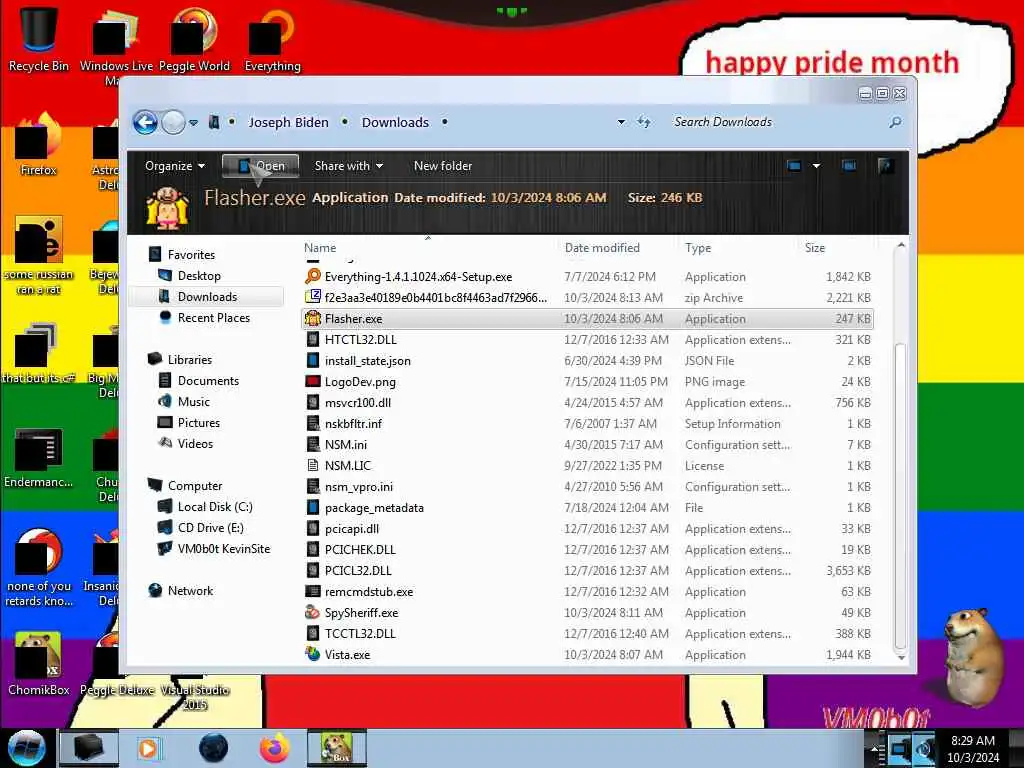Open ChomikBox desktop shortcut
This screenshot has width=1024, height=768.
click(39, 664)
